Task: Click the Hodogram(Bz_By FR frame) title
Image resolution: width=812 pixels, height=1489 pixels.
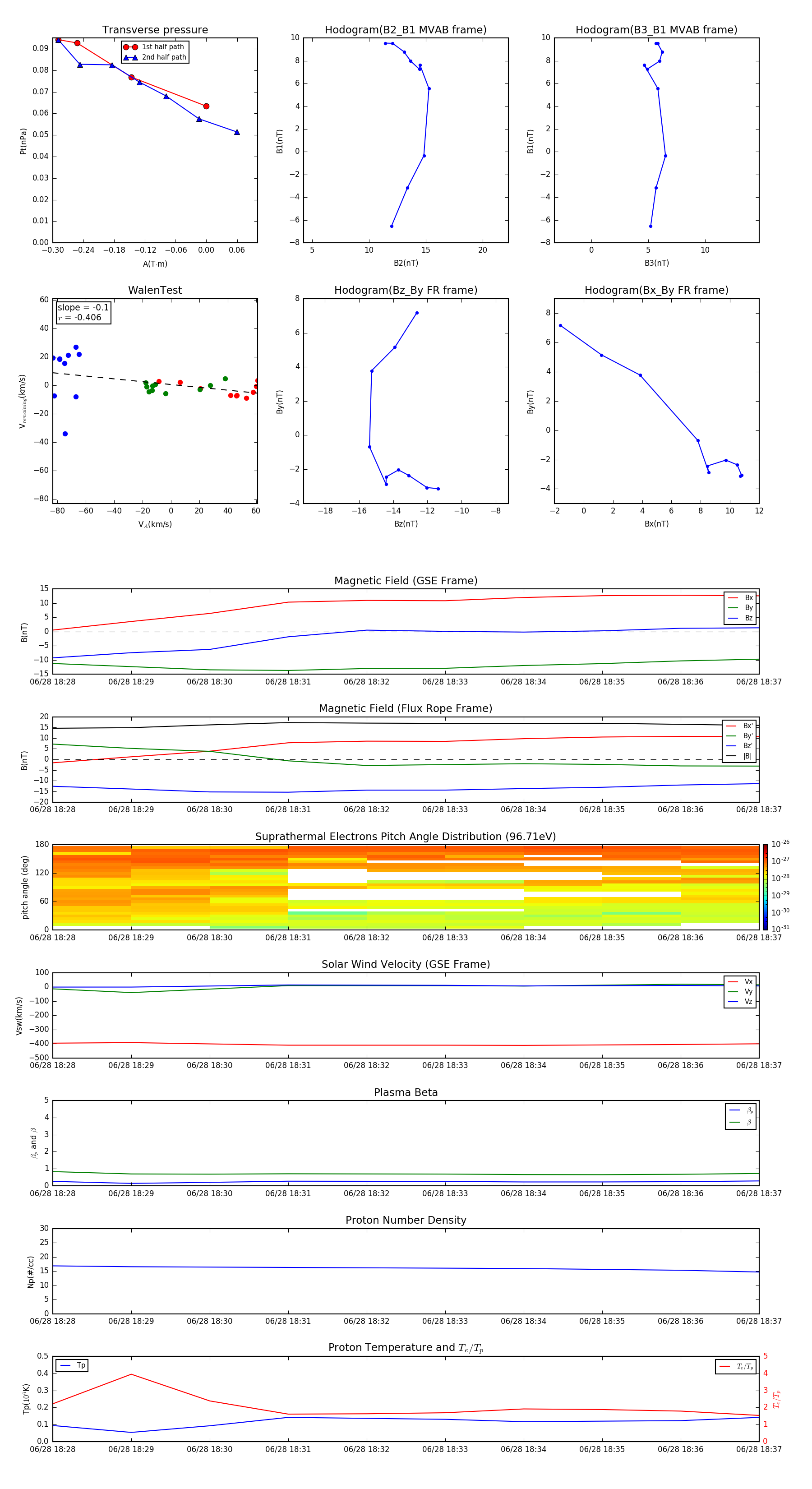Action: point(406,290)
